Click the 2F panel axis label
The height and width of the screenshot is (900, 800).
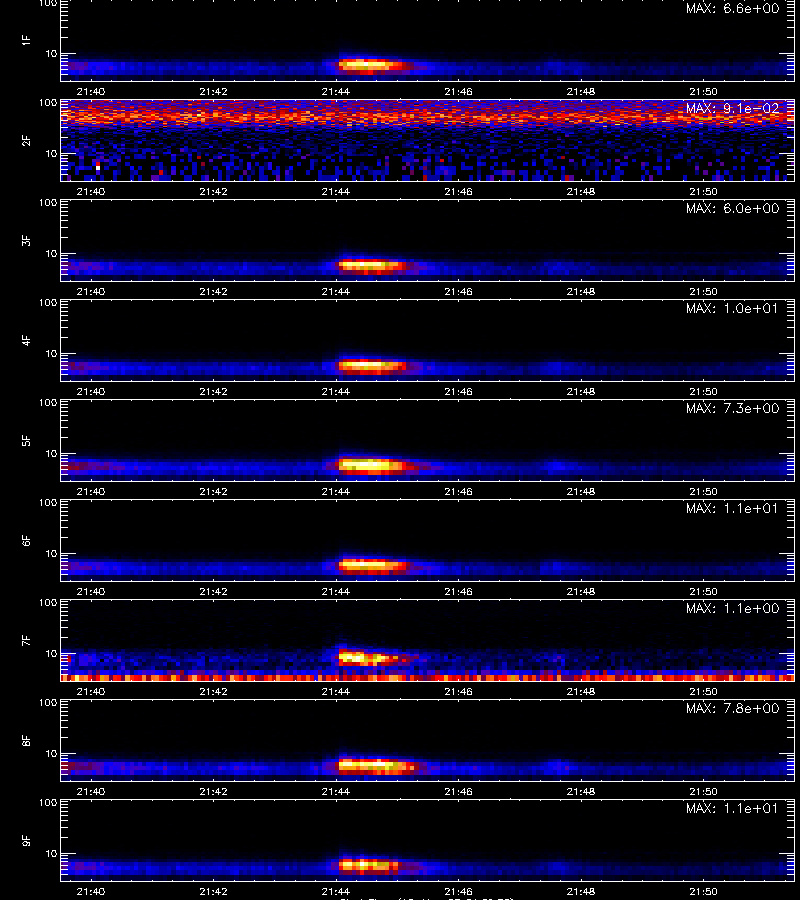[26, 141]
